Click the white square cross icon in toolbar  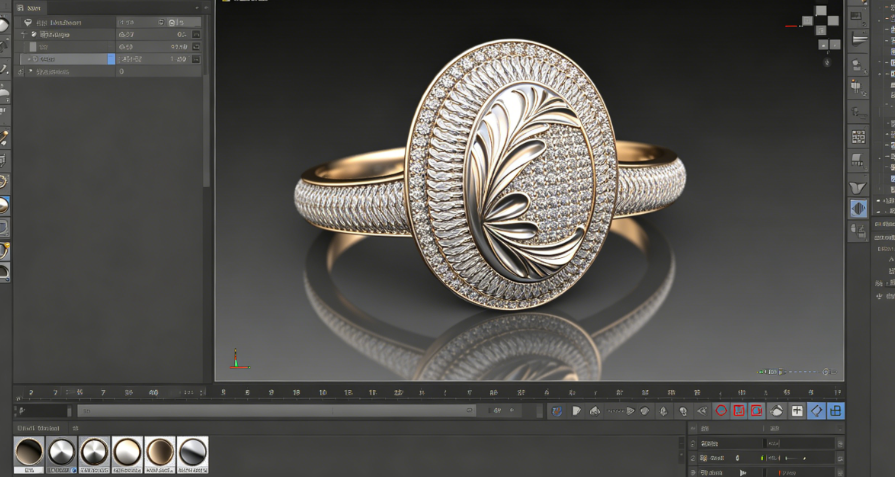797,411
